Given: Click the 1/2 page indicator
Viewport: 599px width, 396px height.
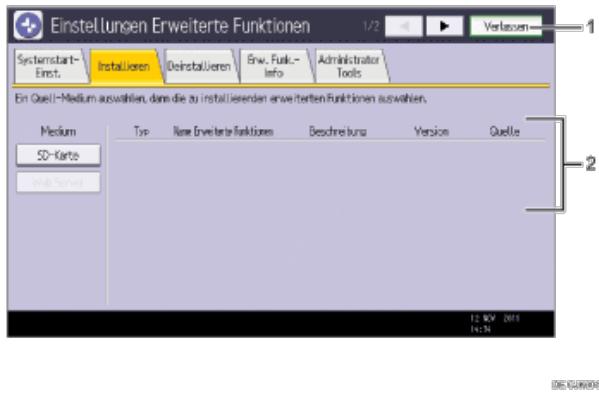Looking at the screenshot, I should 371,26.
